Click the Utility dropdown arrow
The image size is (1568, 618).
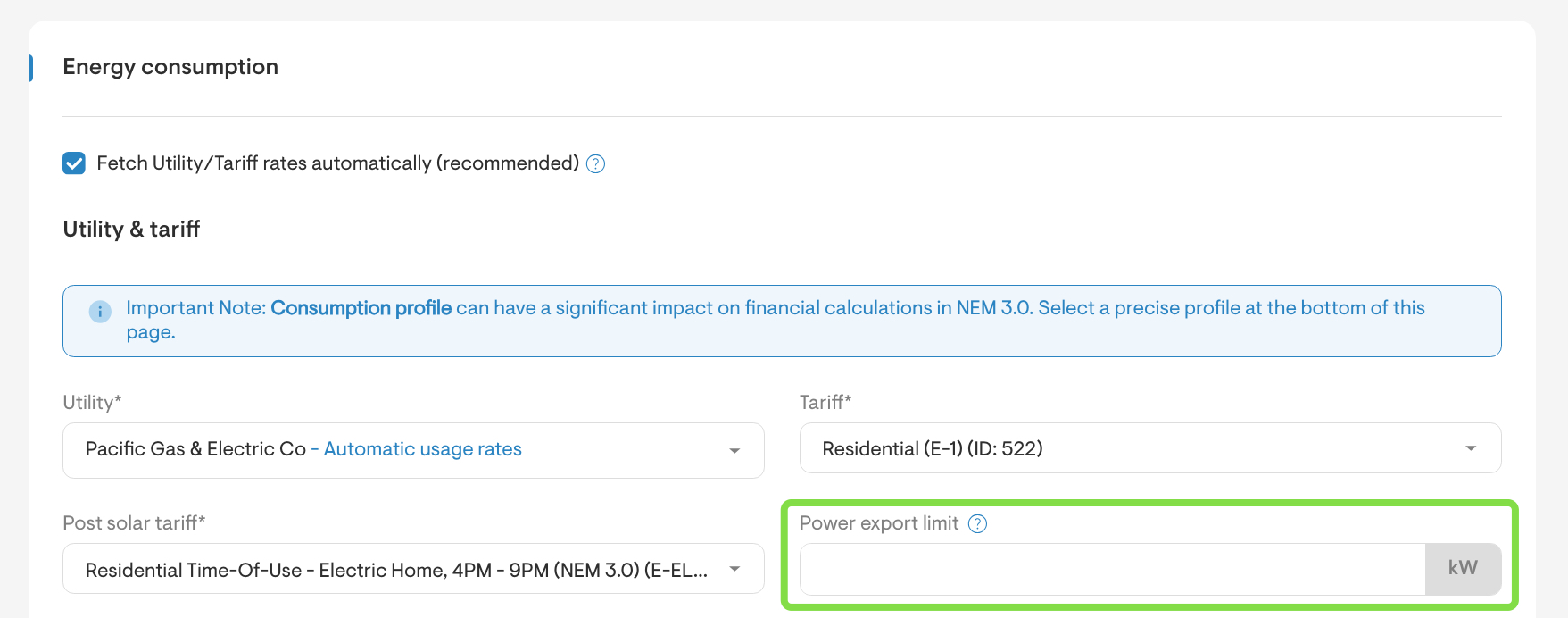click(x=734, y=451)
